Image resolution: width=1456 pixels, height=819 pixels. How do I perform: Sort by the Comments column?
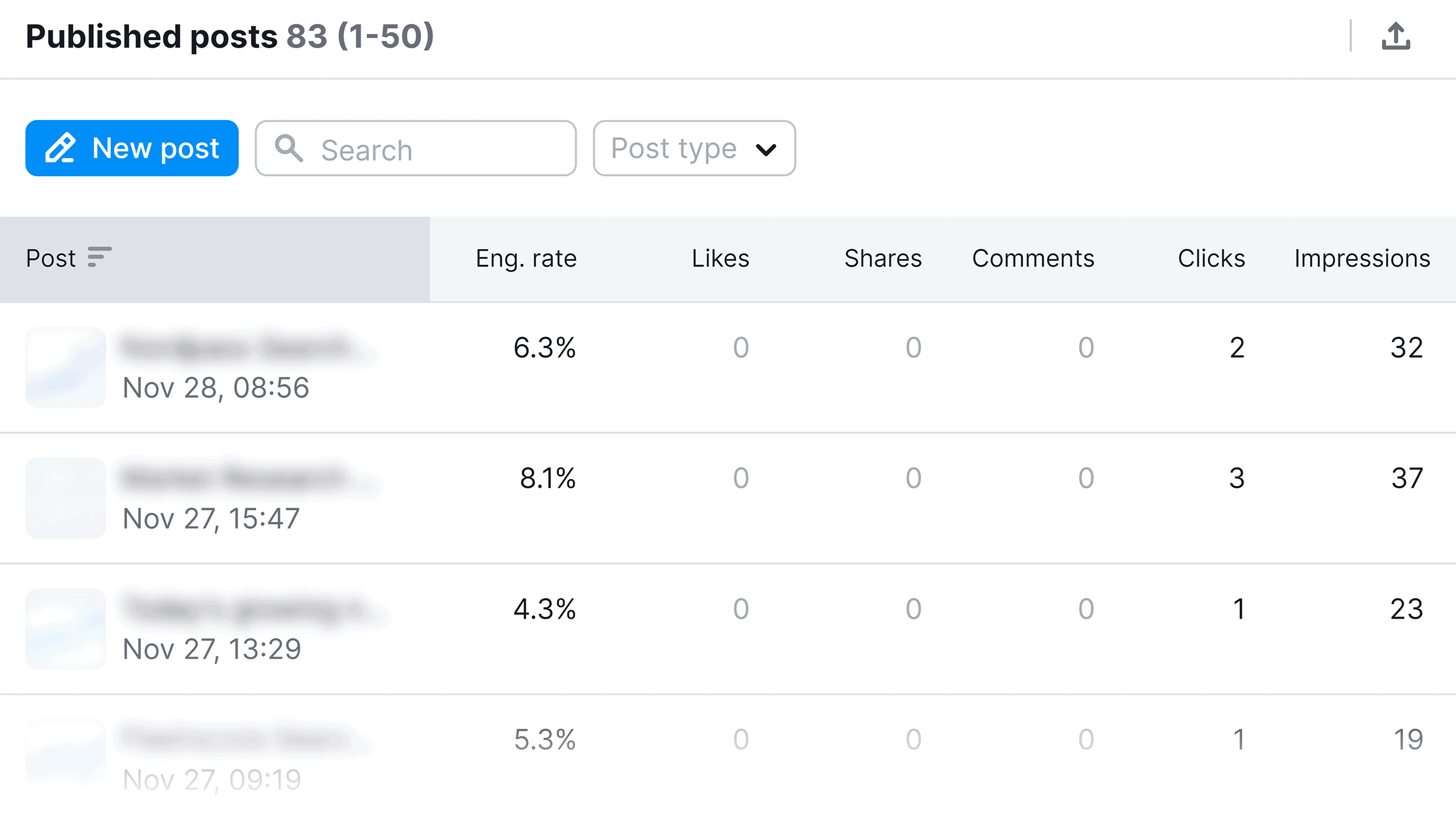1033,258
